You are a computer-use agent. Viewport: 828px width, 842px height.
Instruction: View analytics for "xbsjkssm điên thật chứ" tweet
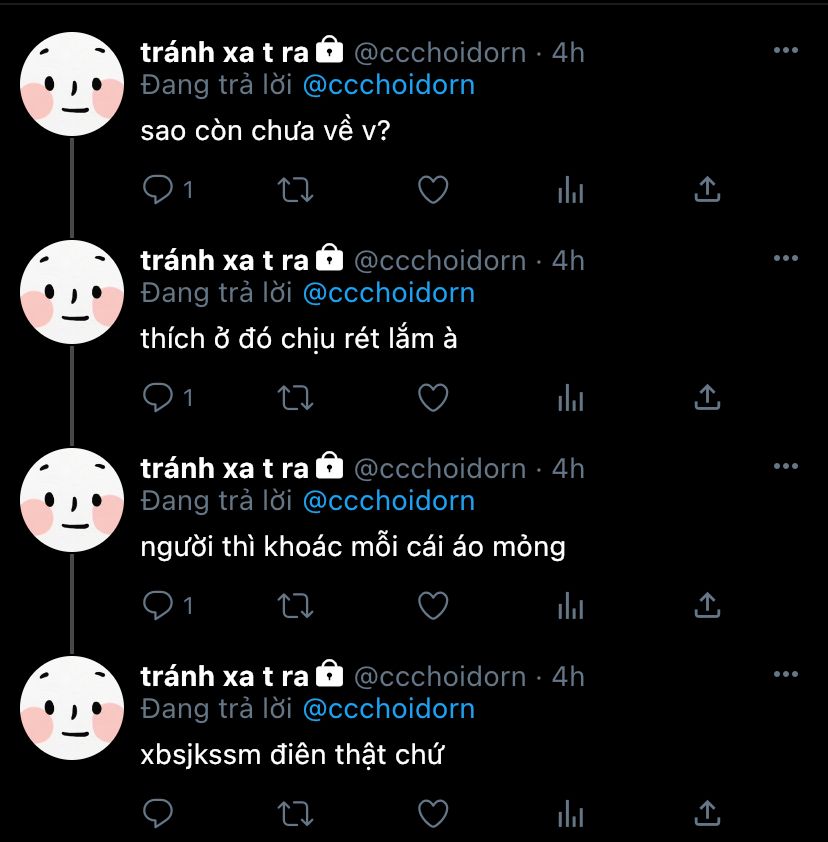click(570, 814)
